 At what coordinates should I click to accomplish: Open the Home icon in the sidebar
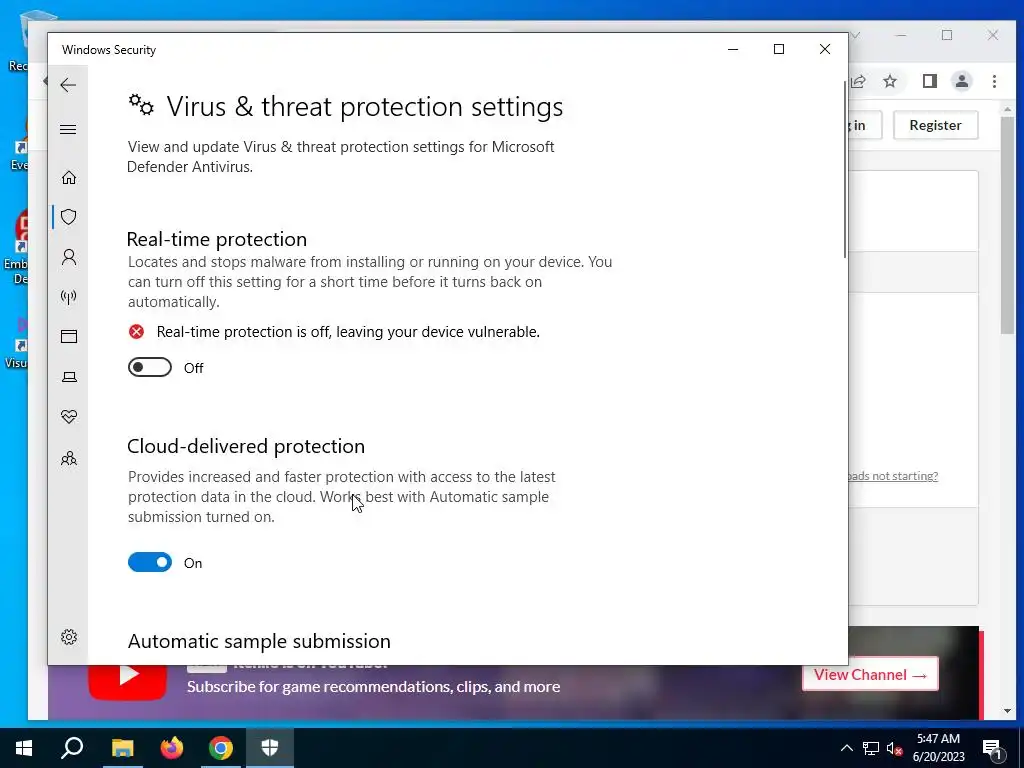(69, 178)
